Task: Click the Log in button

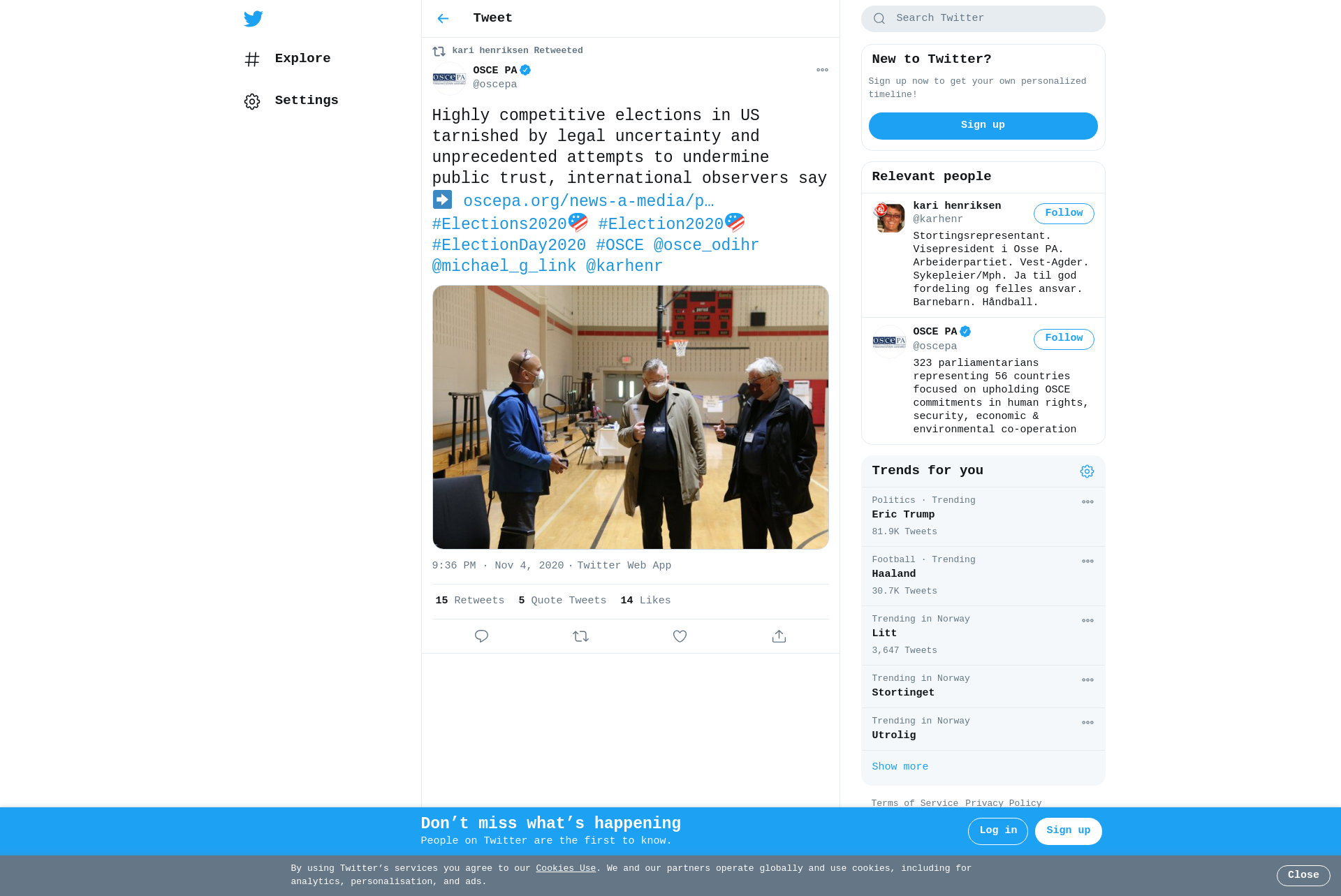Action: click(997, 831)
